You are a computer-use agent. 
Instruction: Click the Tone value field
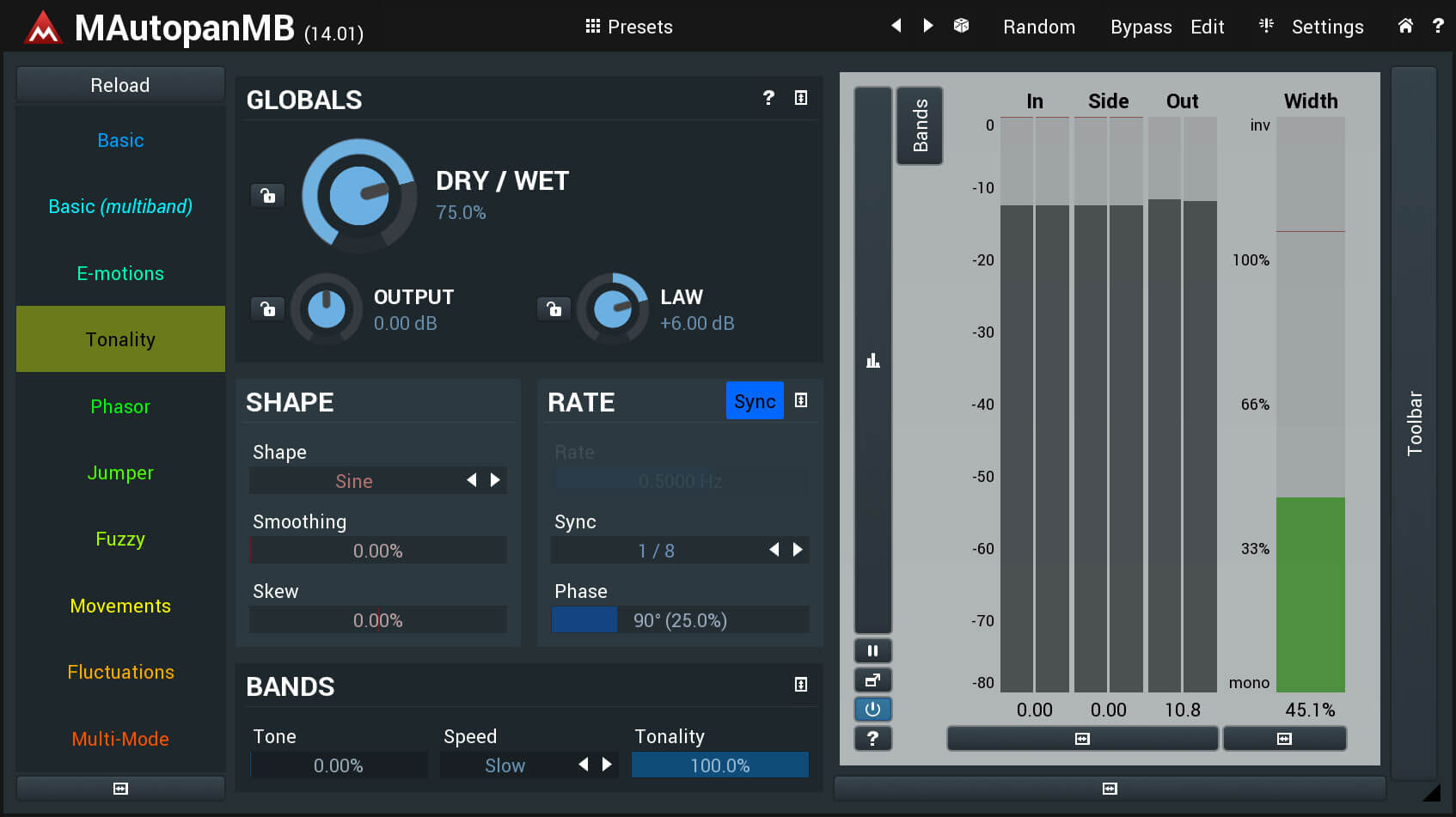coord(339,765)
